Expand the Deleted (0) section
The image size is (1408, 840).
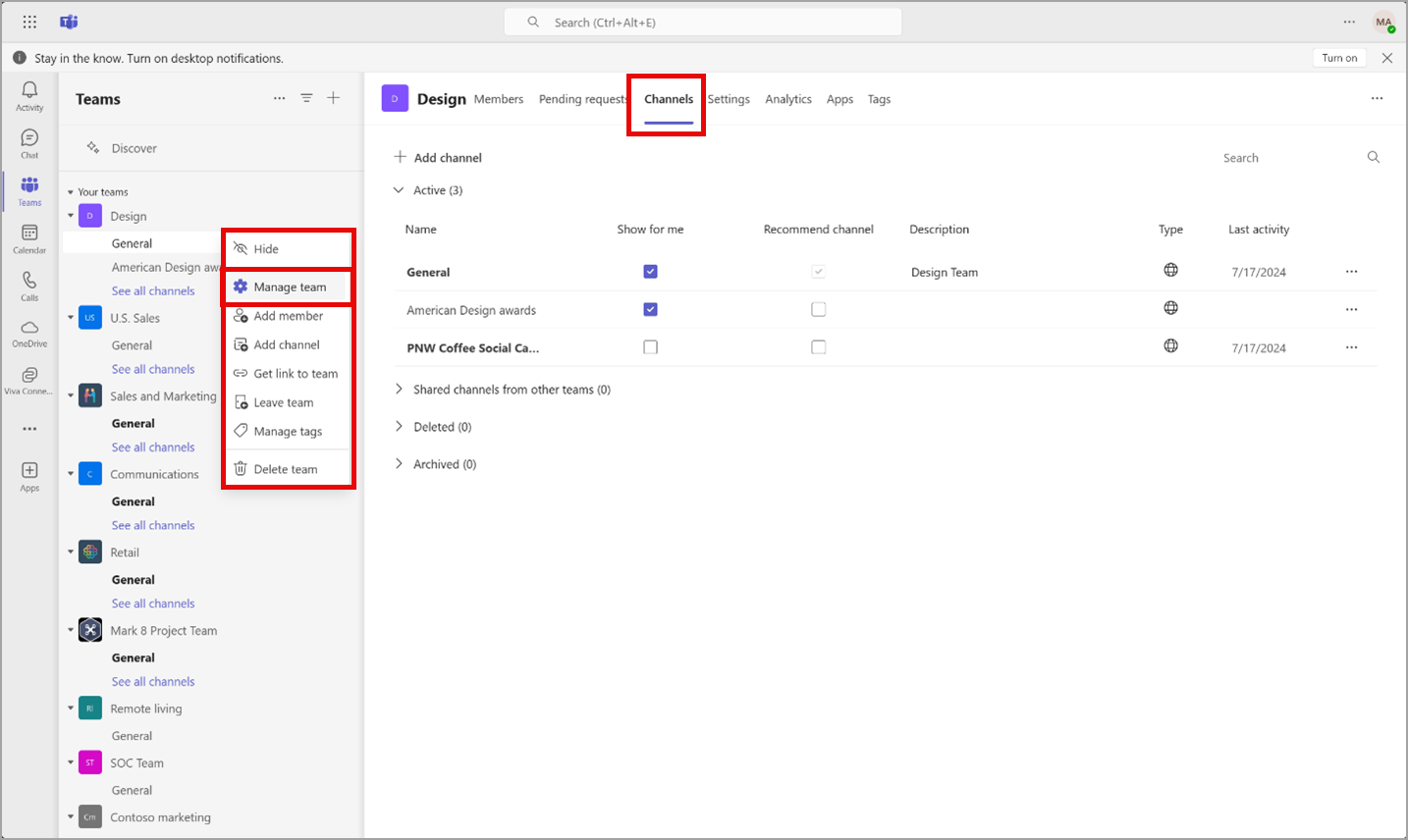point(399,427)
